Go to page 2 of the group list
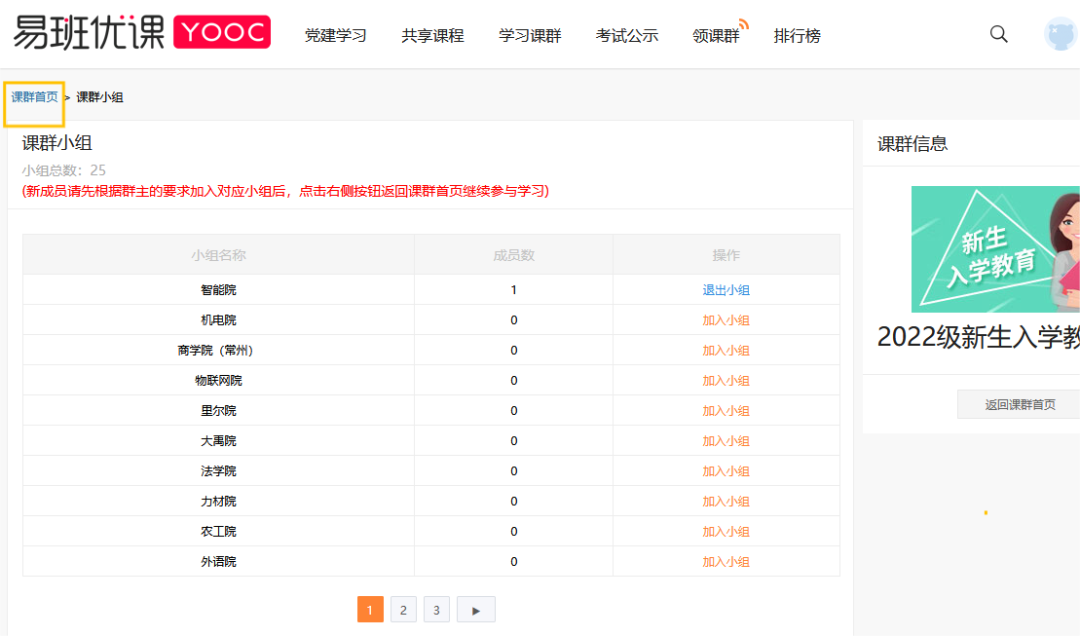The width and height of the screenshot is (1080, 636). [x=403, y=609]
